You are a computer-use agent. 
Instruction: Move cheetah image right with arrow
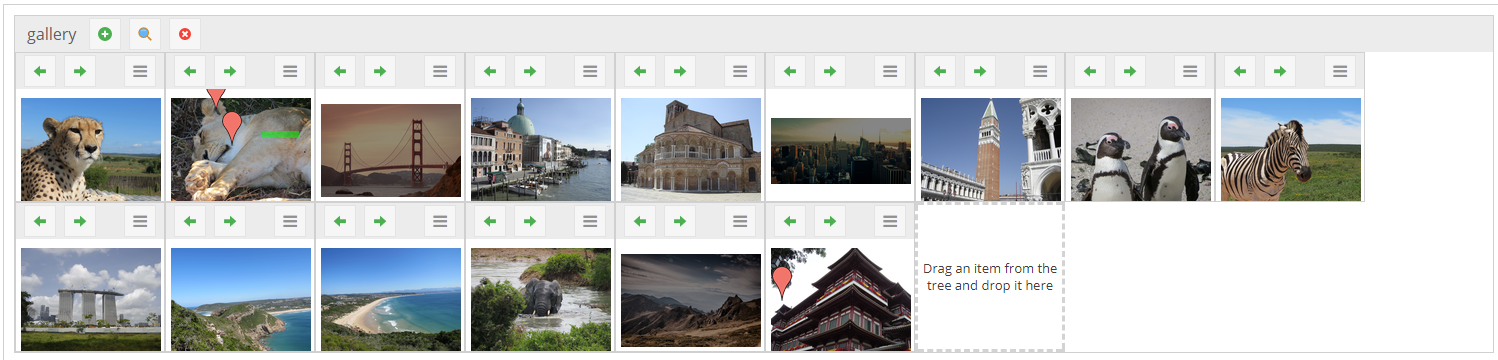click(80, 71)
